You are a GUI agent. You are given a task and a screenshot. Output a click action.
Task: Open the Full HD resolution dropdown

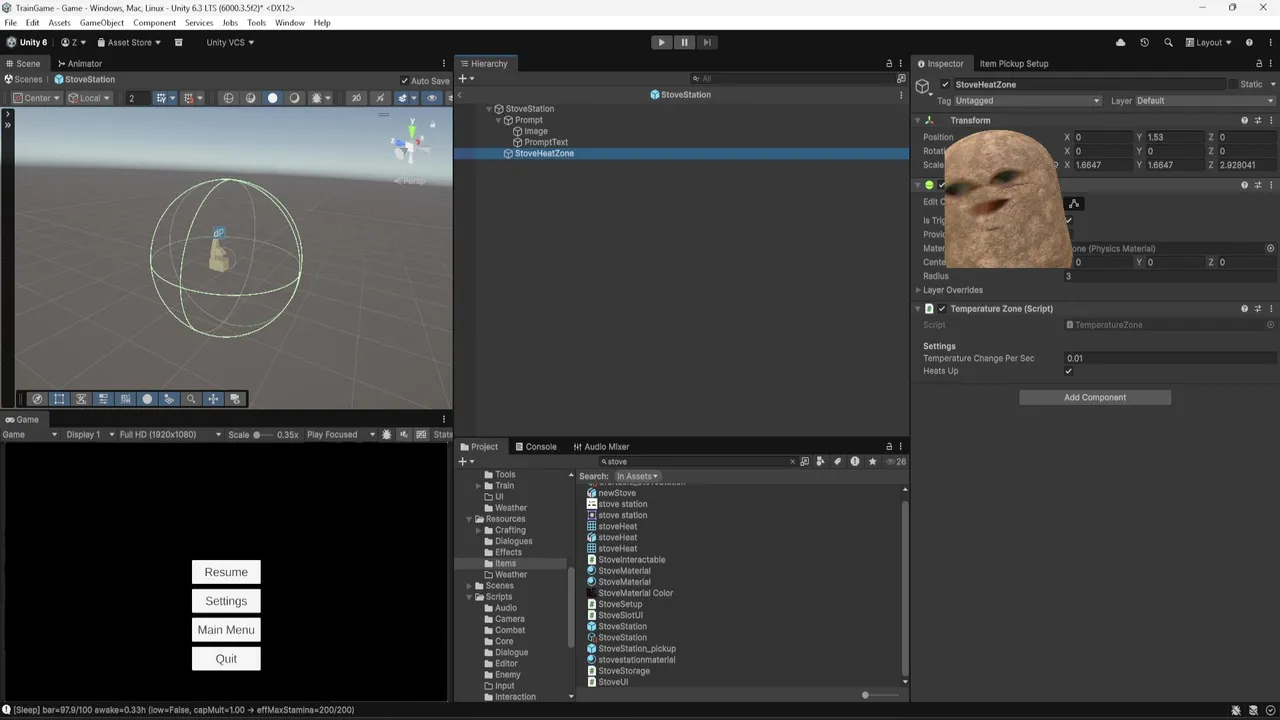[170, 435]
